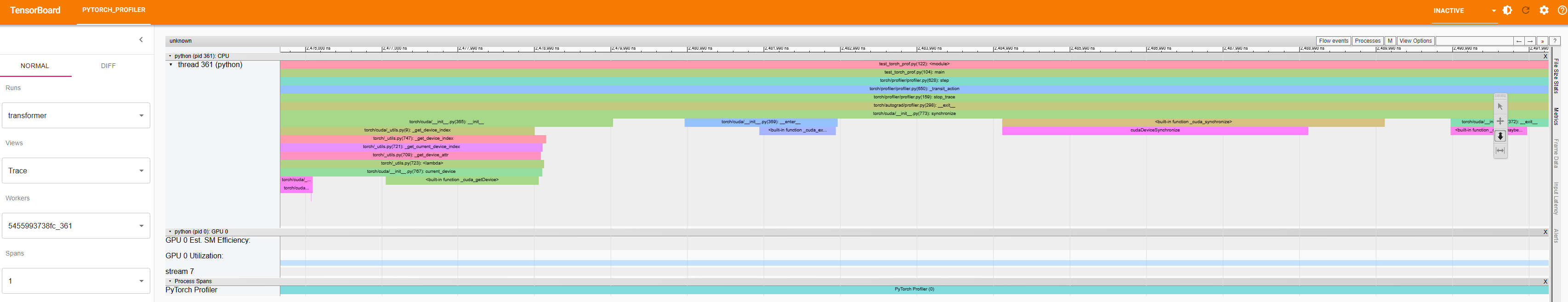Select the NORMAL mode tab
The width and height of the screenshot is (1568, 302).
tap(34, 66)
